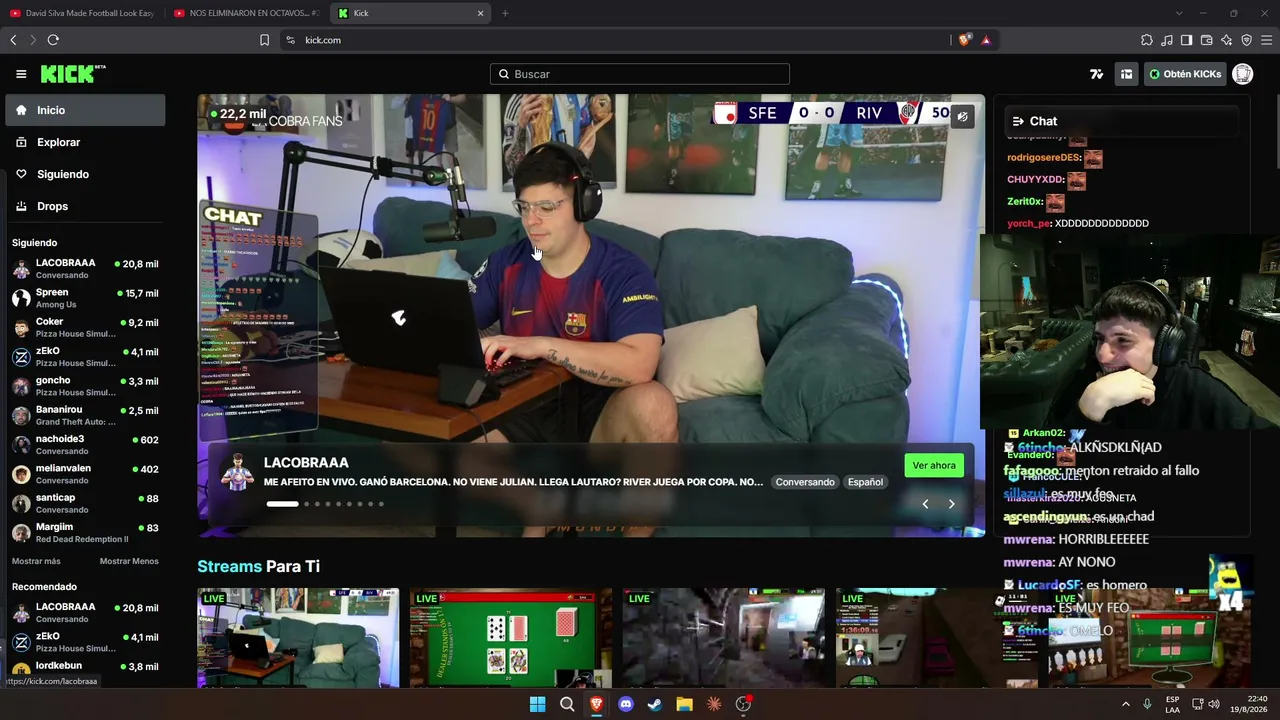Screen dimensions: 1280x720
Task: Open goncho's channel in Siguiendo list
Action: click(85, 386)
